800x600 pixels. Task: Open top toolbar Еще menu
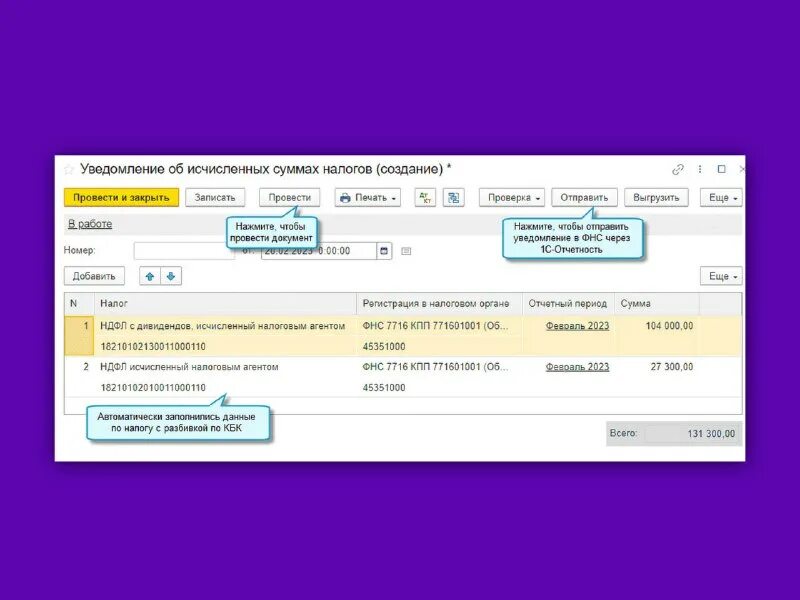(721, 197)
